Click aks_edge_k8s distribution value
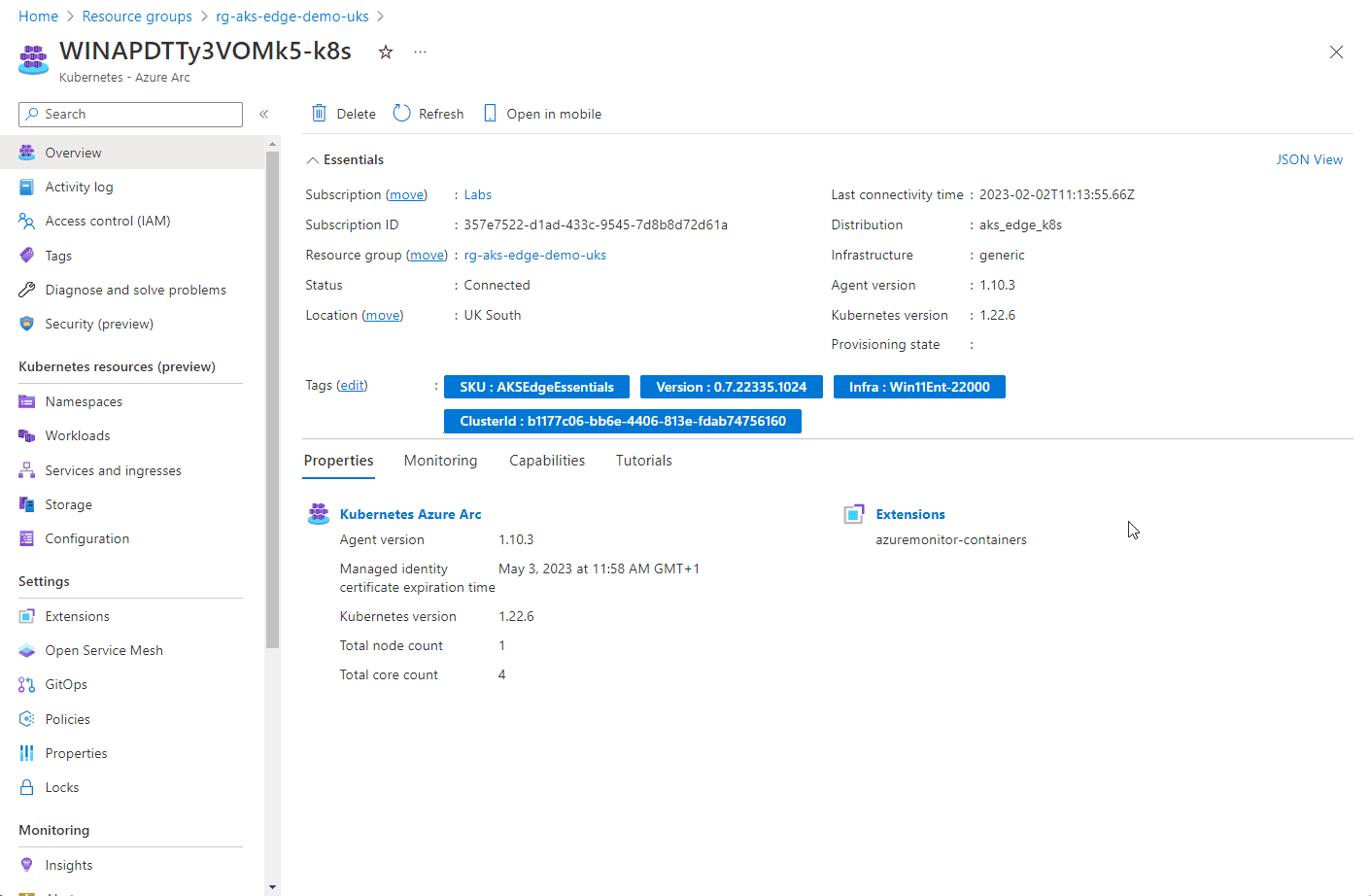 1020,224
